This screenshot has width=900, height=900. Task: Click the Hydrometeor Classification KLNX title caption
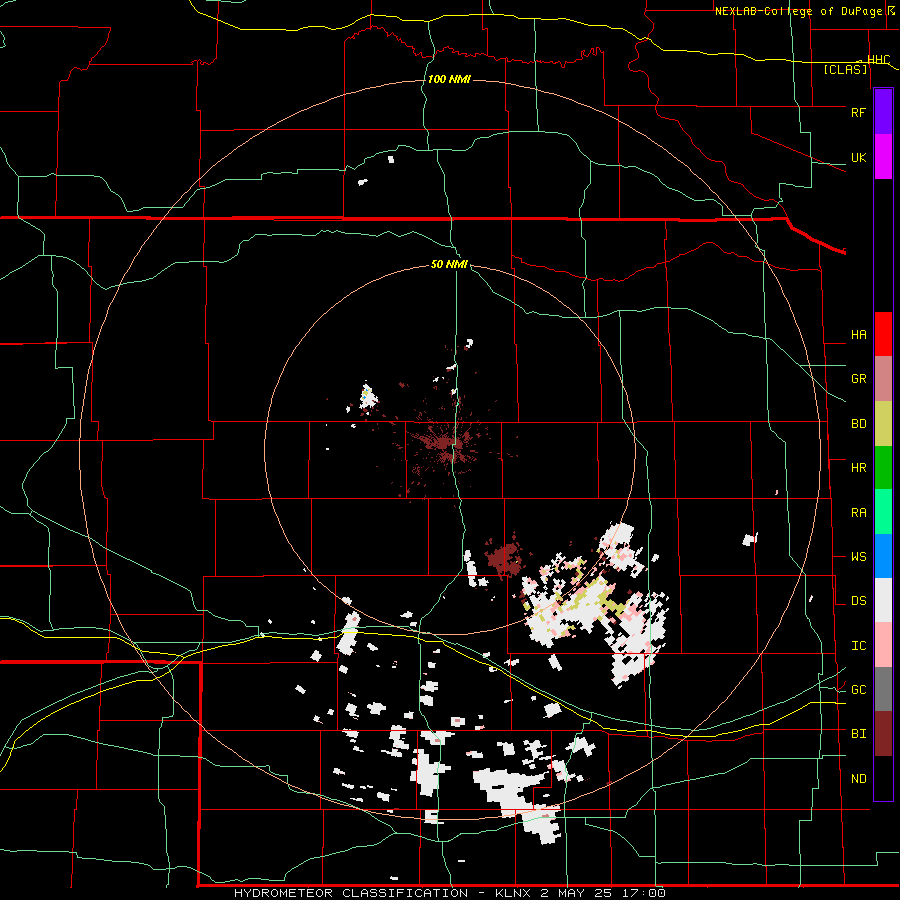449,893
